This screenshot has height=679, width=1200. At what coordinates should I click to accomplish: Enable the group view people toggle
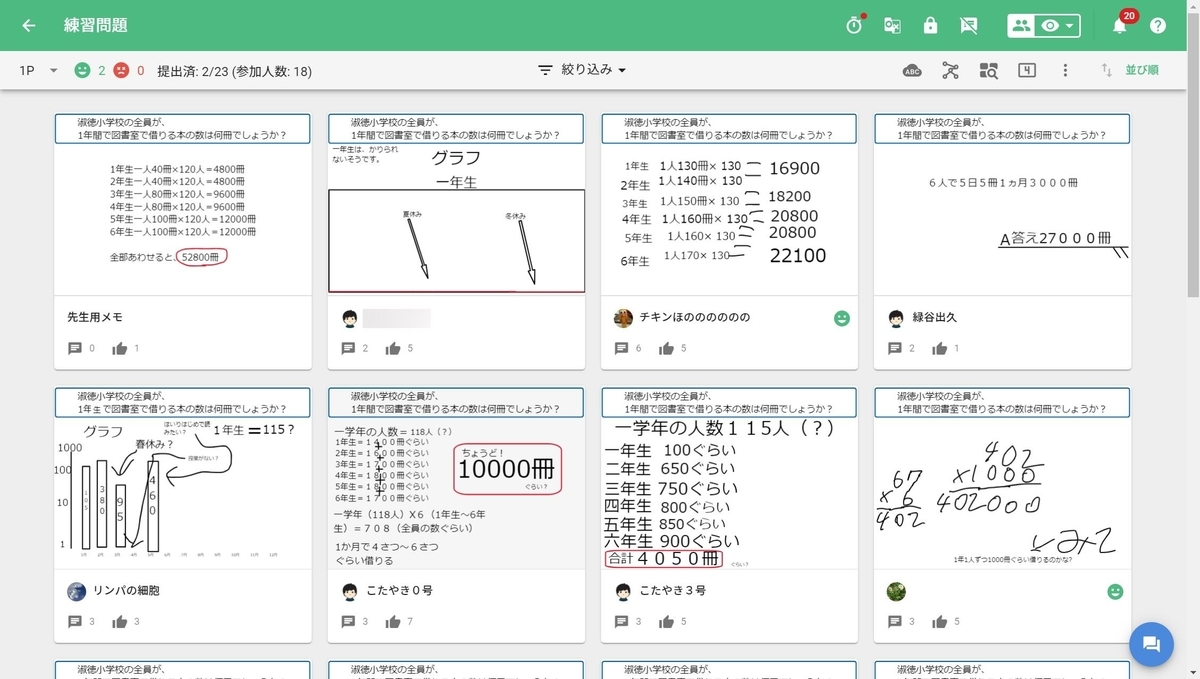1020,24
